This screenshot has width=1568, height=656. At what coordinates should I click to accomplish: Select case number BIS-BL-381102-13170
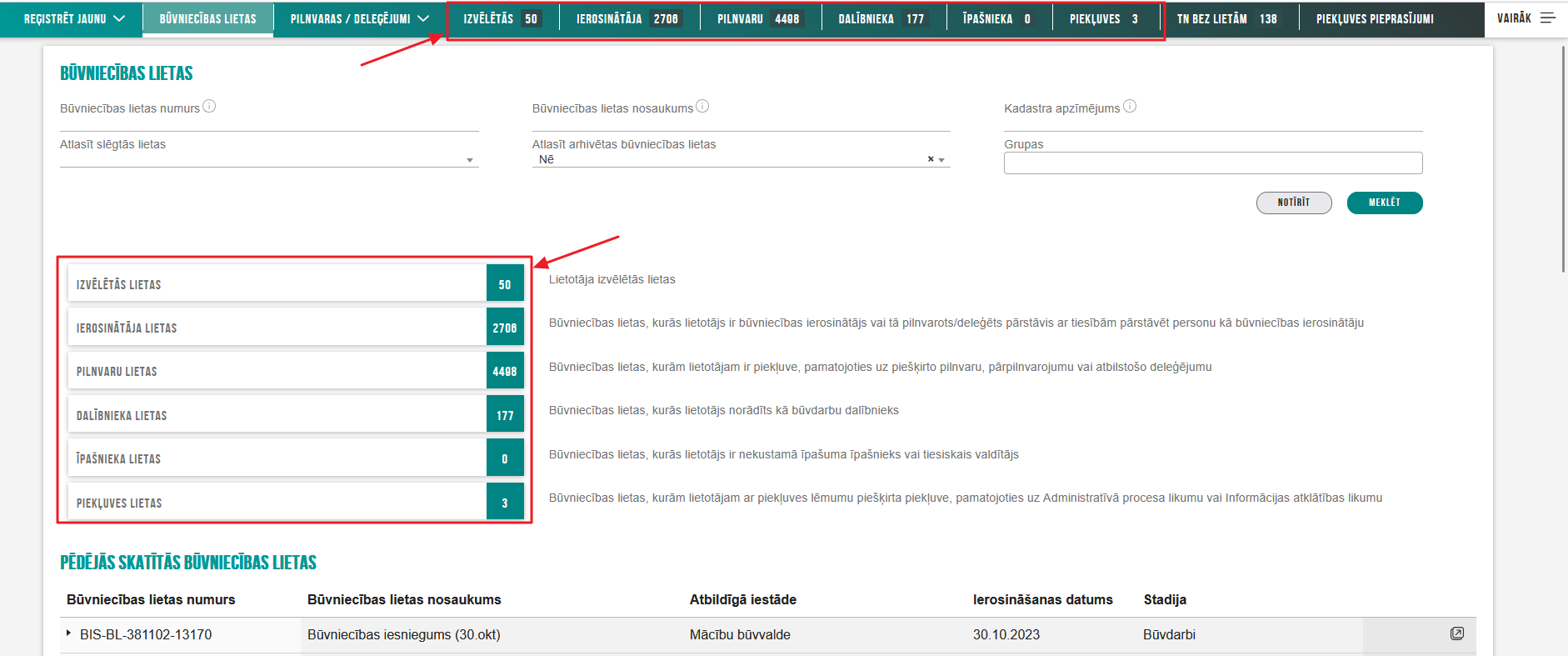point(146,634)
